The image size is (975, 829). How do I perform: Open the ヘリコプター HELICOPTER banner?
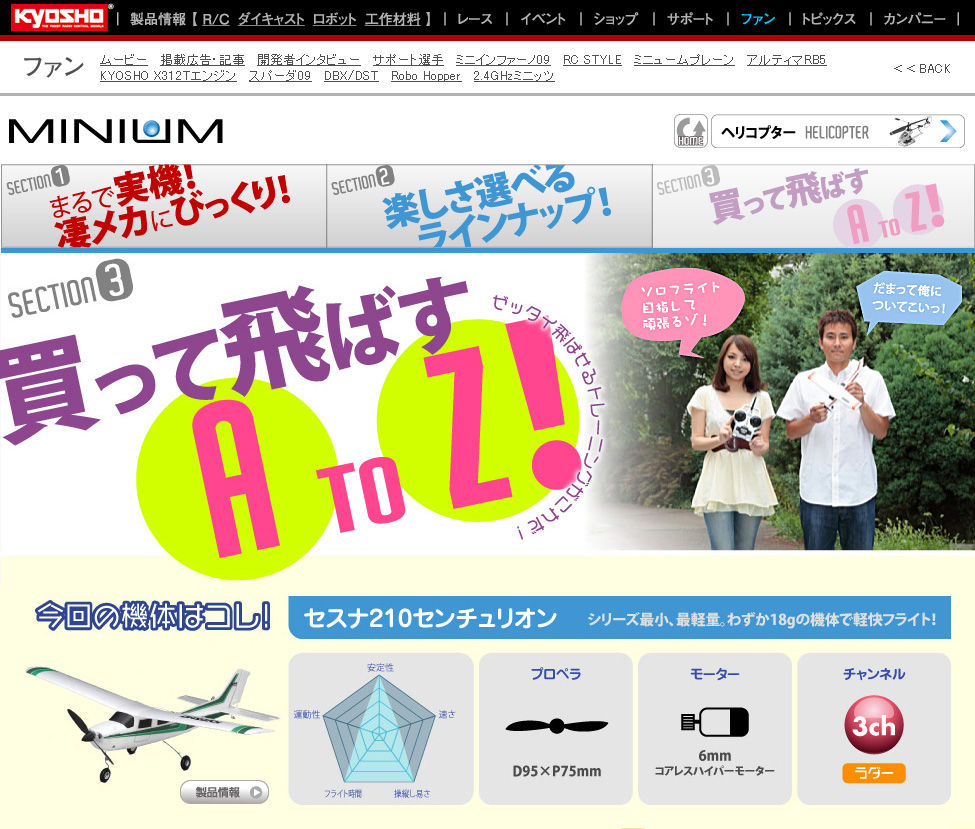838,131
